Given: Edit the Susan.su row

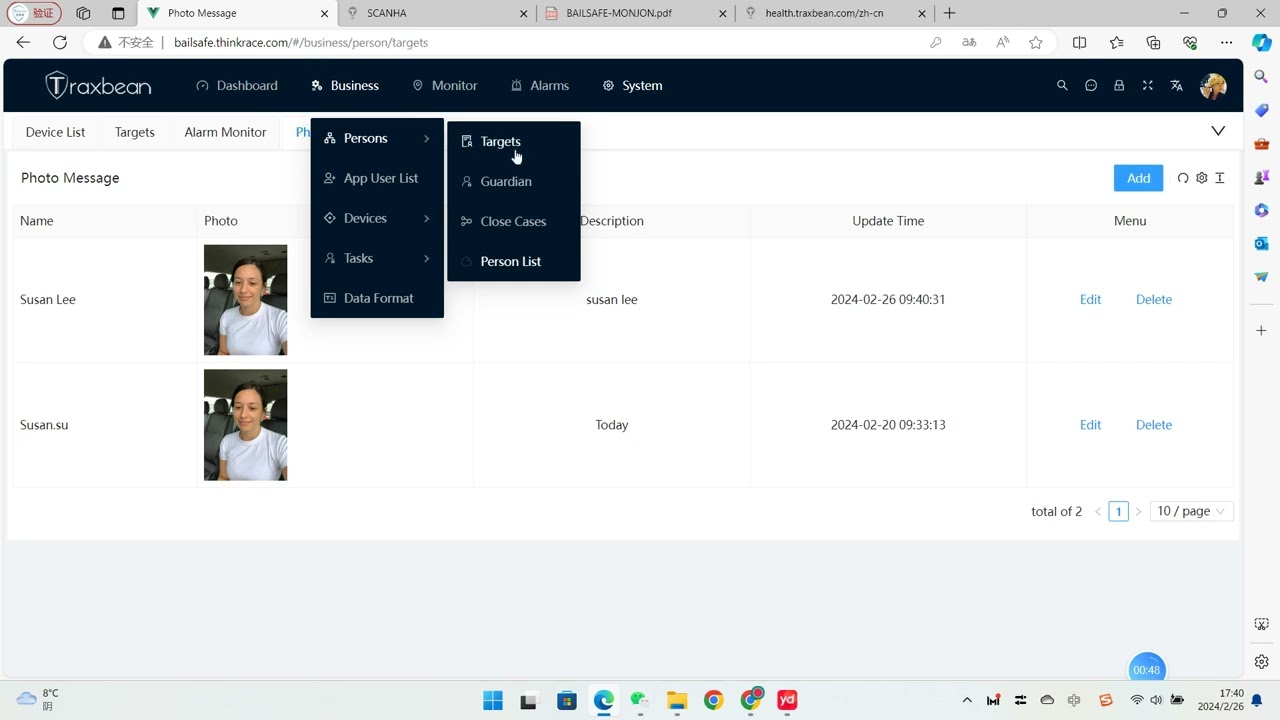Looking at the screenshot, I should (x=1090, y=425).
